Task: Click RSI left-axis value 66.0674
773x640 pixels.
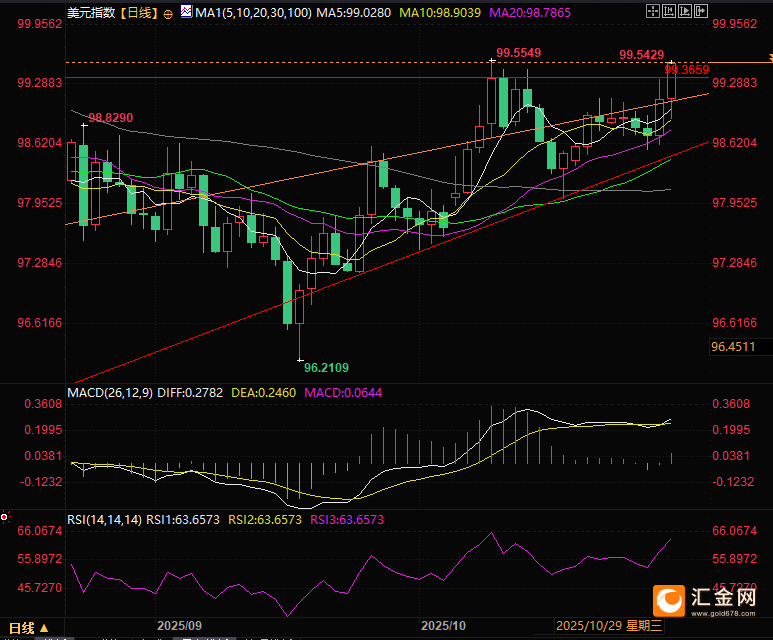Action: pyautogui.click(x=40, y=531)
